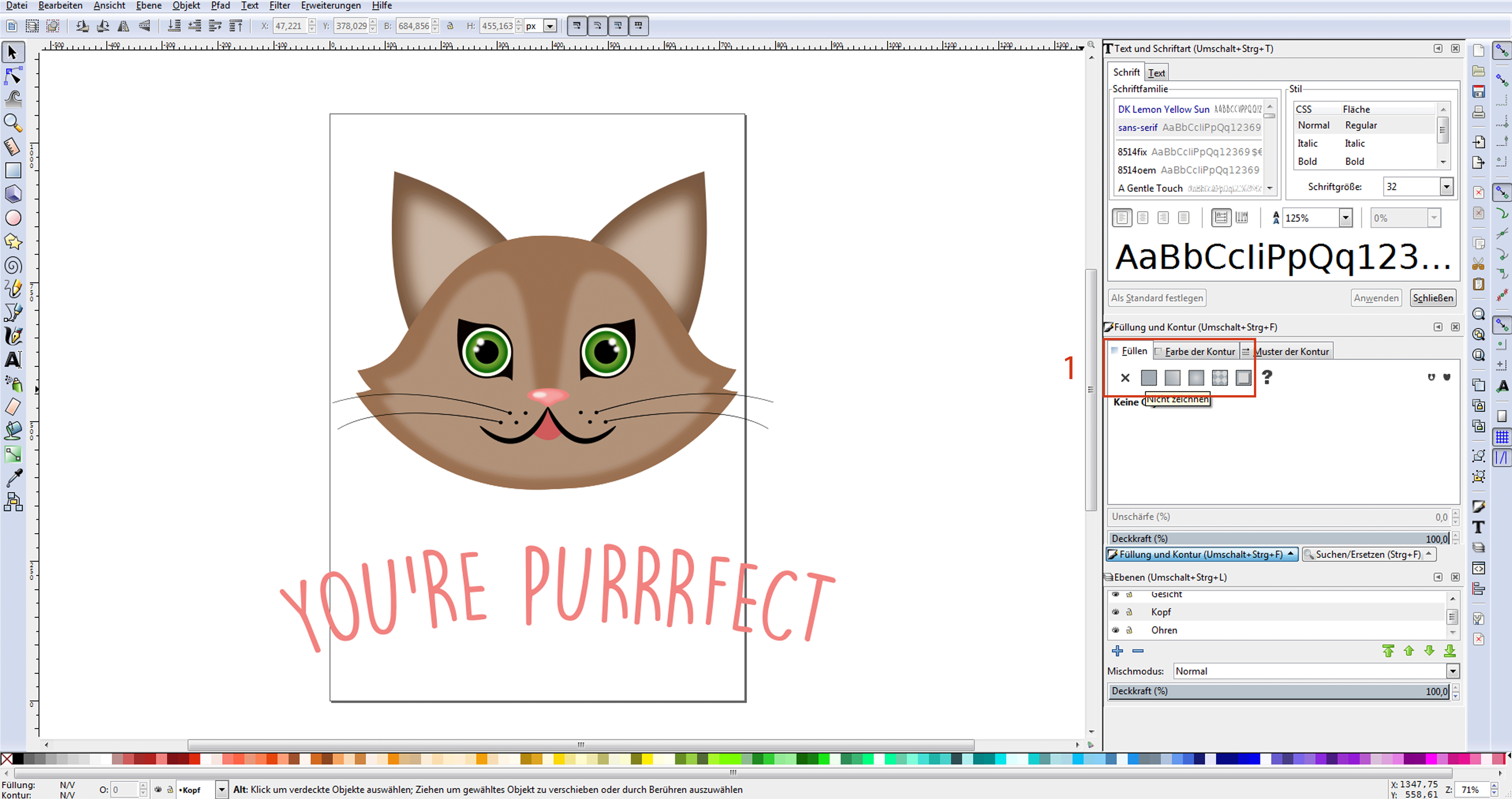Pick the black palette swatch
1512x799 pixels.
coord(18,759)
